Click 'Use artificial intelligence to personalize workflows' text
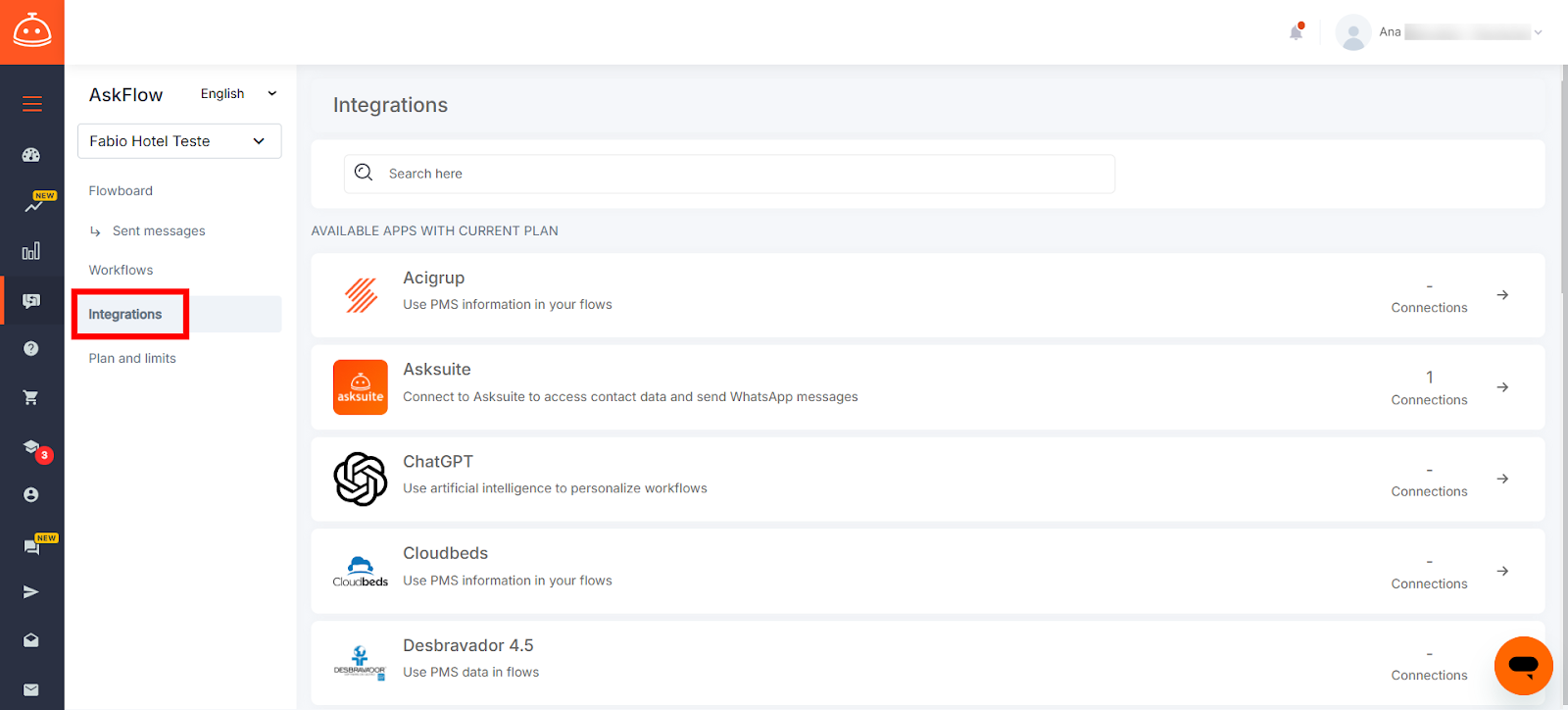This screenshot has height=710, width=1568. point(555,488)
